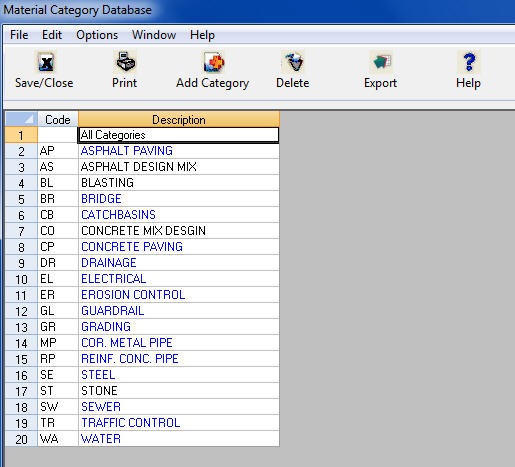
Task: Open the Edit menu
Action: click(x=52, y=35)
